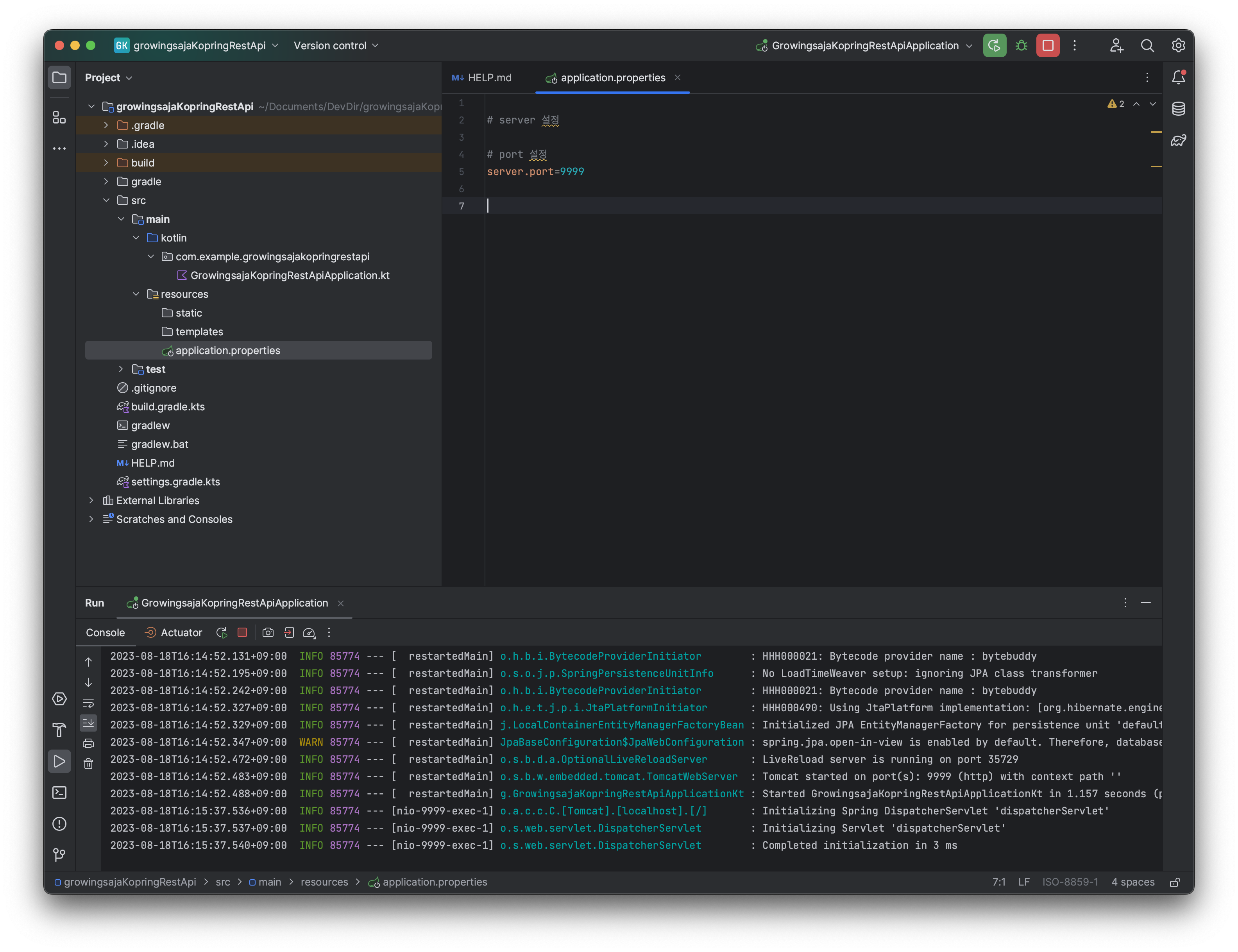Click the LF line separator indicator
Viewport: 1238px width, 952px height.
pyautogui.click(x=1023, y=882)
